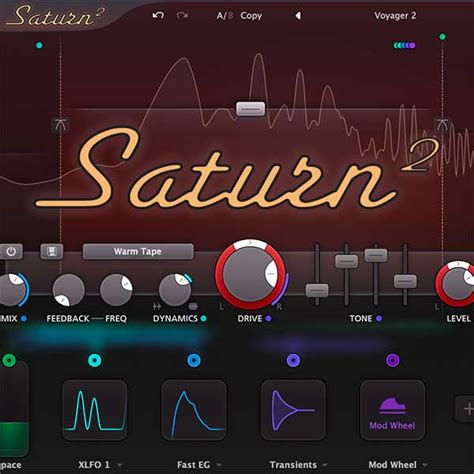474x474 pixels.
Task: Click the Mod Wheel modulation source handle
Action: (x=392, y=360)
